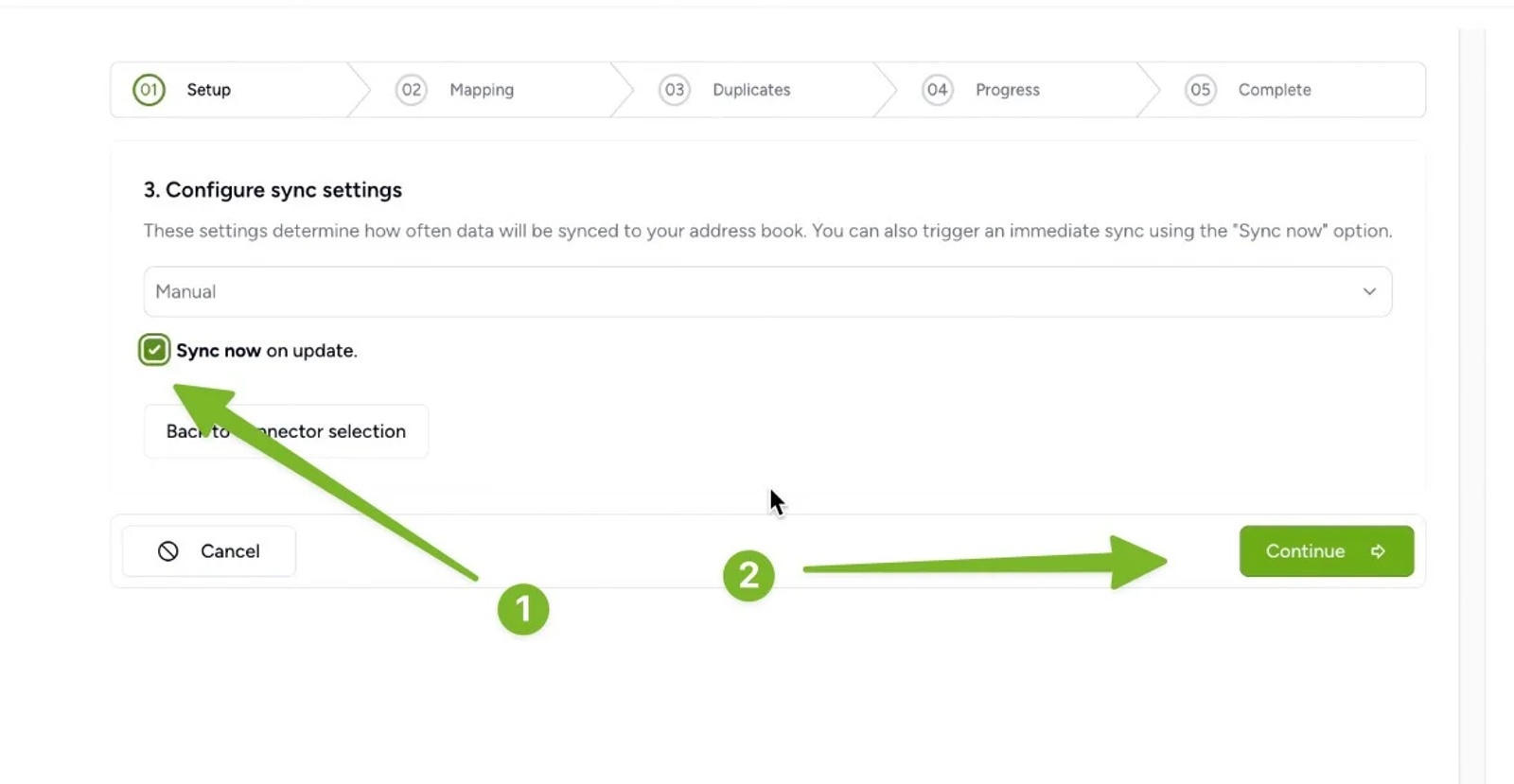Cancel the sync configuration
The image size is (1514, 784).
(x=209, y=550)
